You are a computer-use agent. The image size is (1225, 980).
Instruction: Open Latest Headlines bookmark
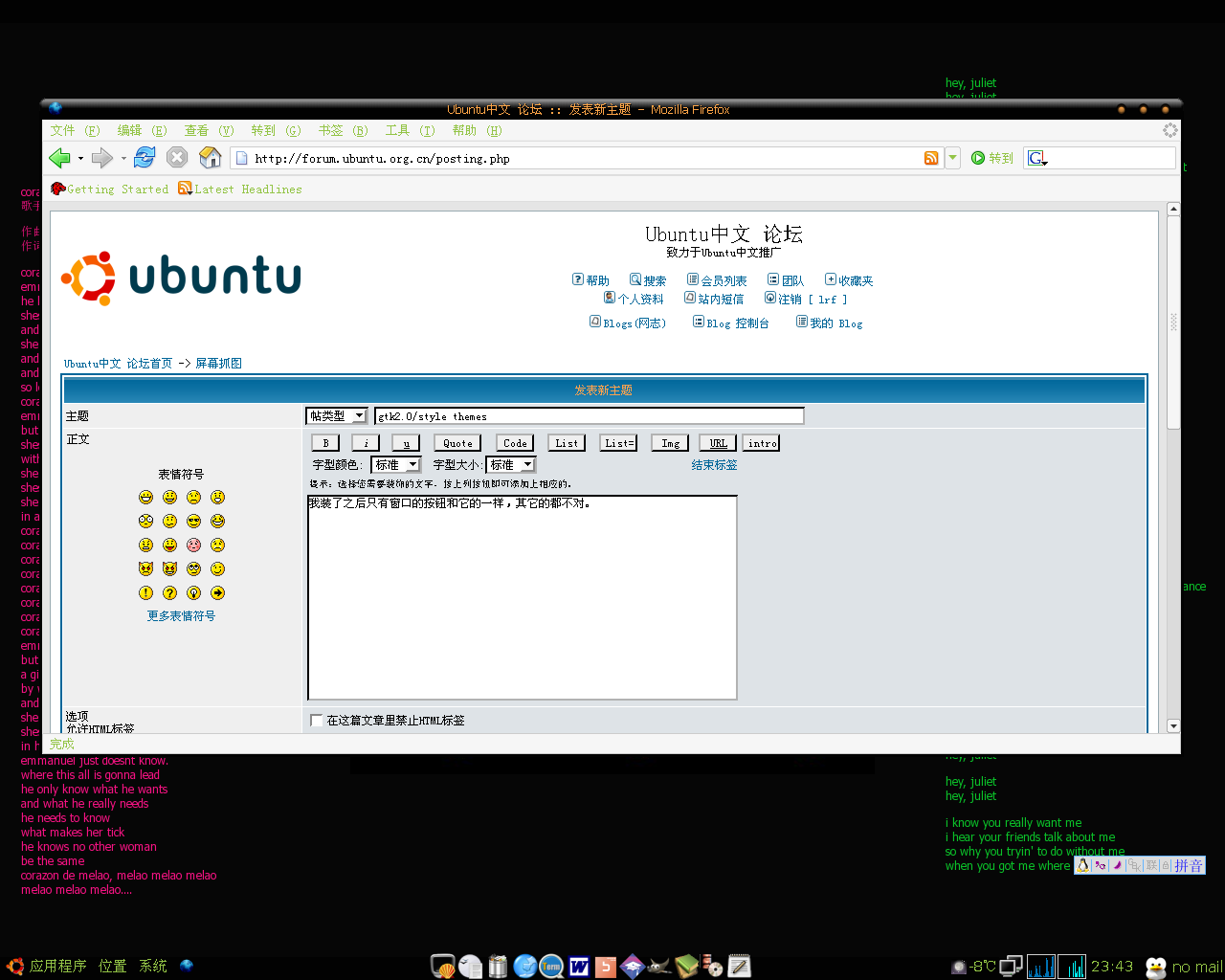click(240, 189)
